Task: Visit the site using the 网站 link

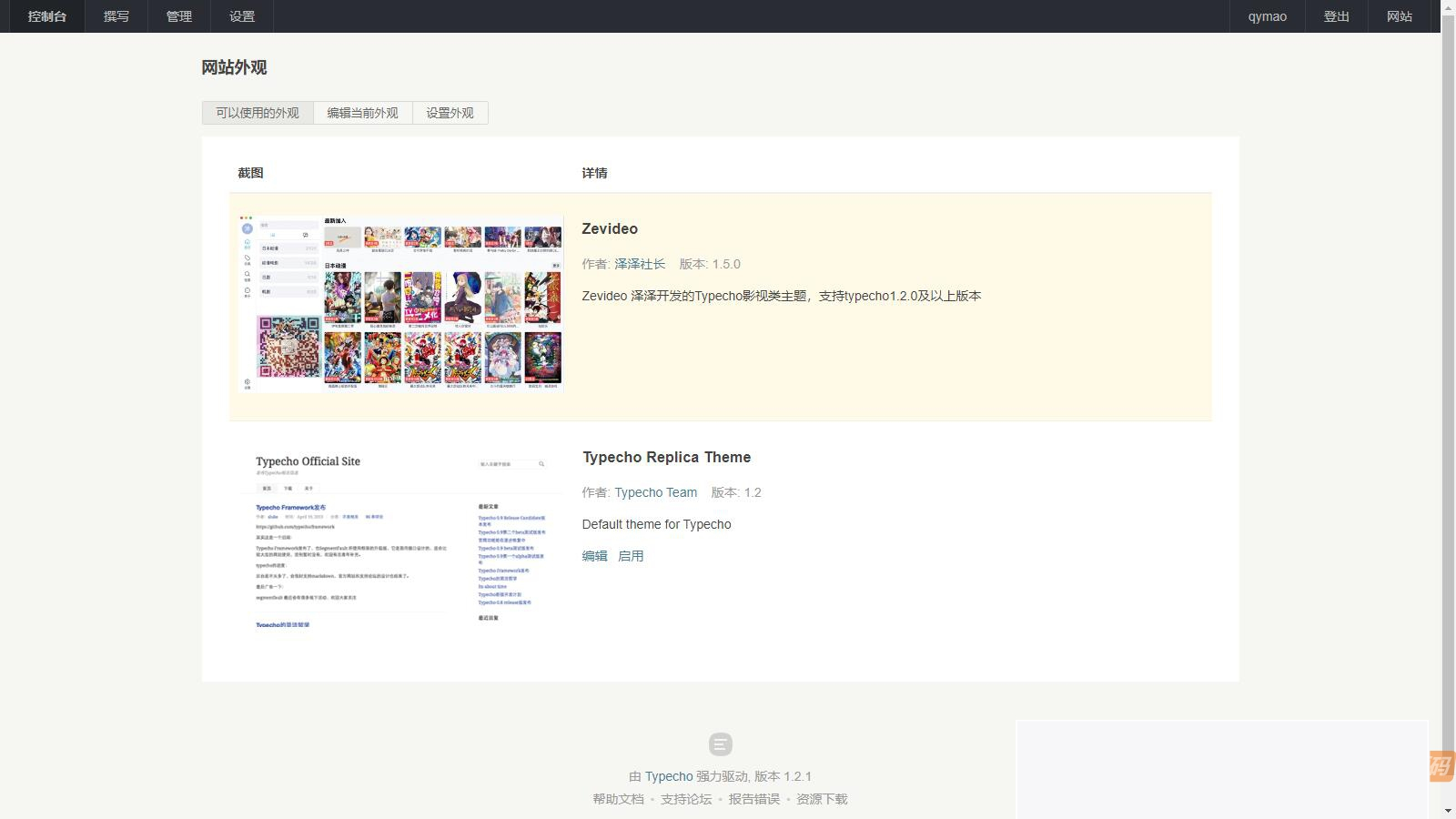Action: (1399, 15)
